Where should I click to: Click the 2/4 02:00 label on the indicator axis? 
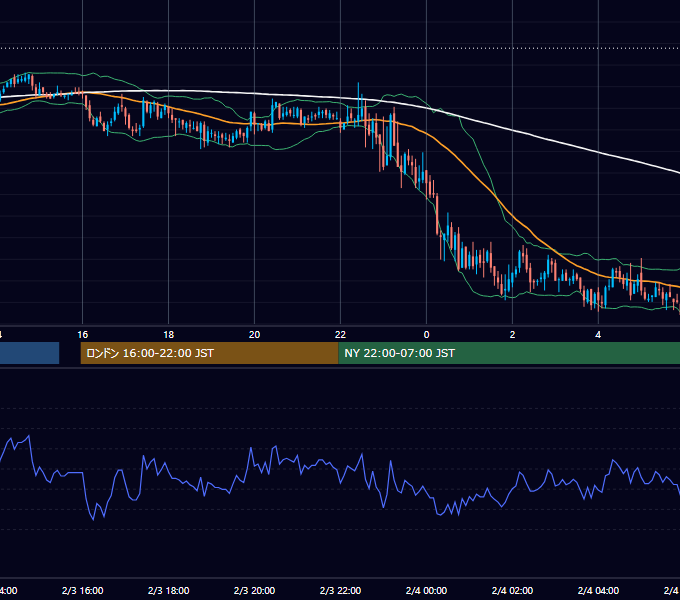[512, 590]
